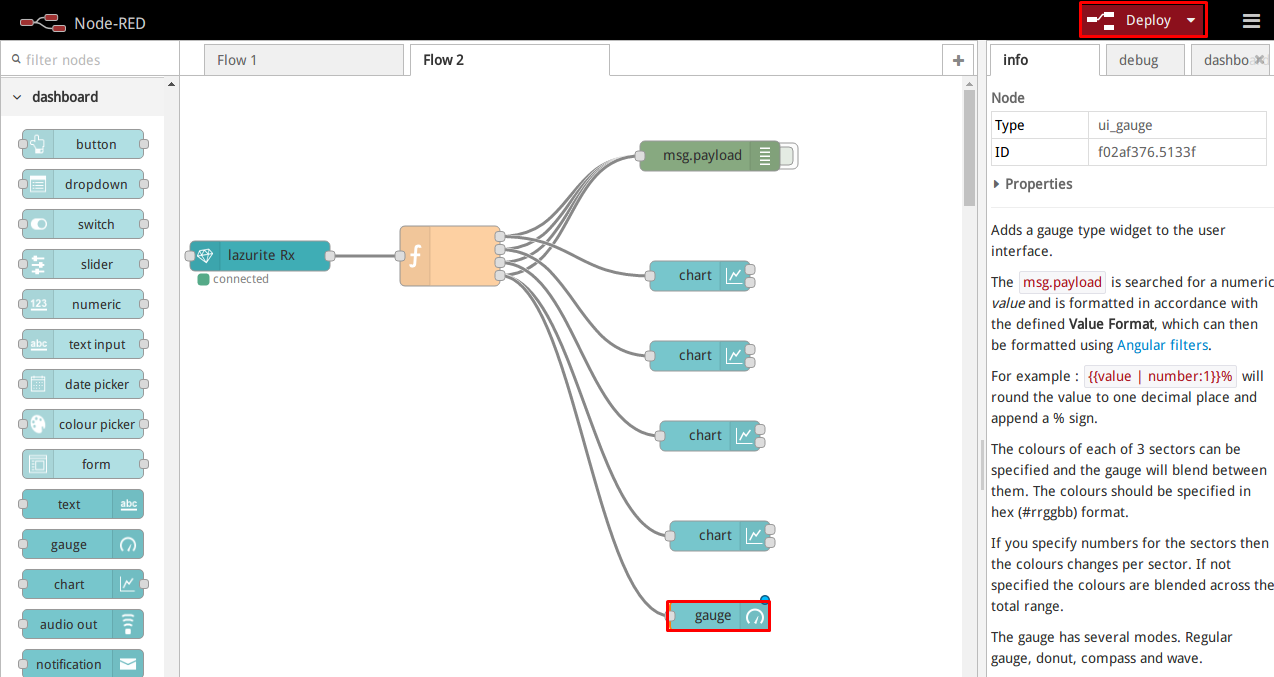Click the lazurite Rx node output port
1274x677 pixels.
(331, 255)
